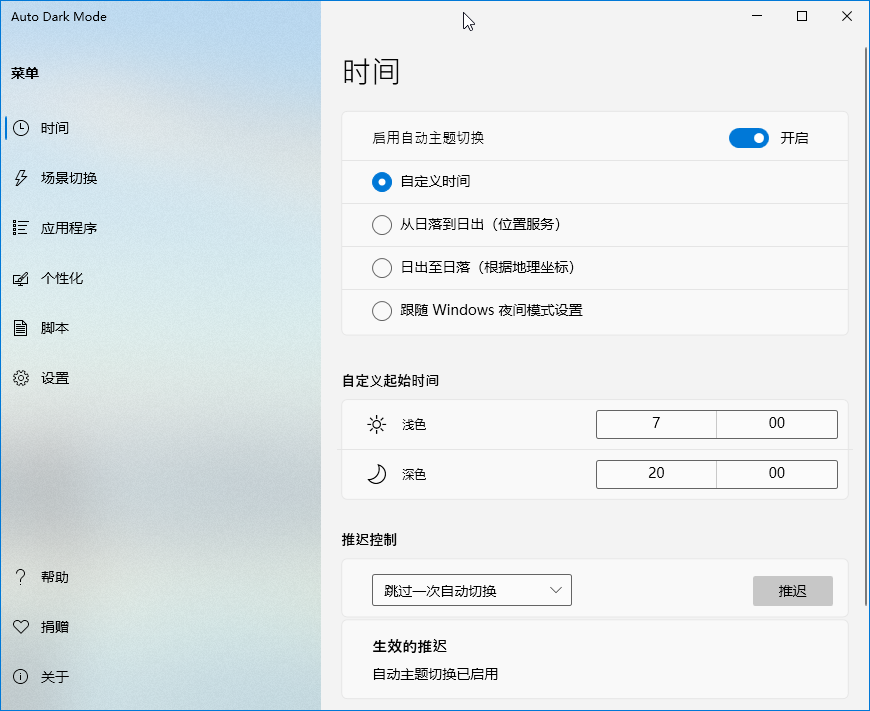Image resolution: width=870 pixels, height=711 pixels.
Task: Select 跟随 Windows 夜间模式设置 option
Action: 382,310
